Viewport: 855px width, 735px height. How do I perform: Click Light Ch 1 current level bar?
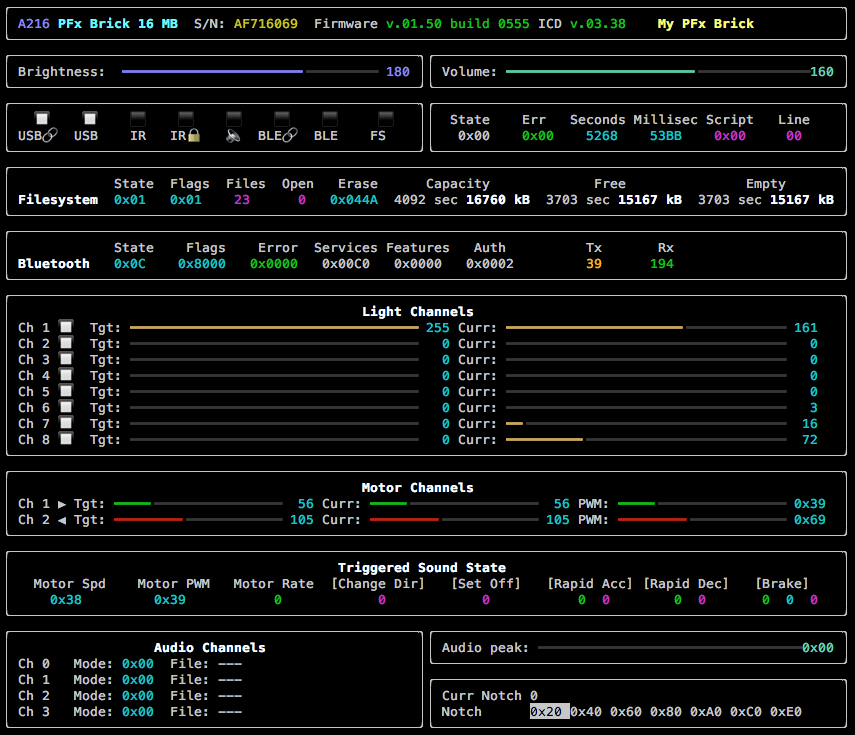646,328
